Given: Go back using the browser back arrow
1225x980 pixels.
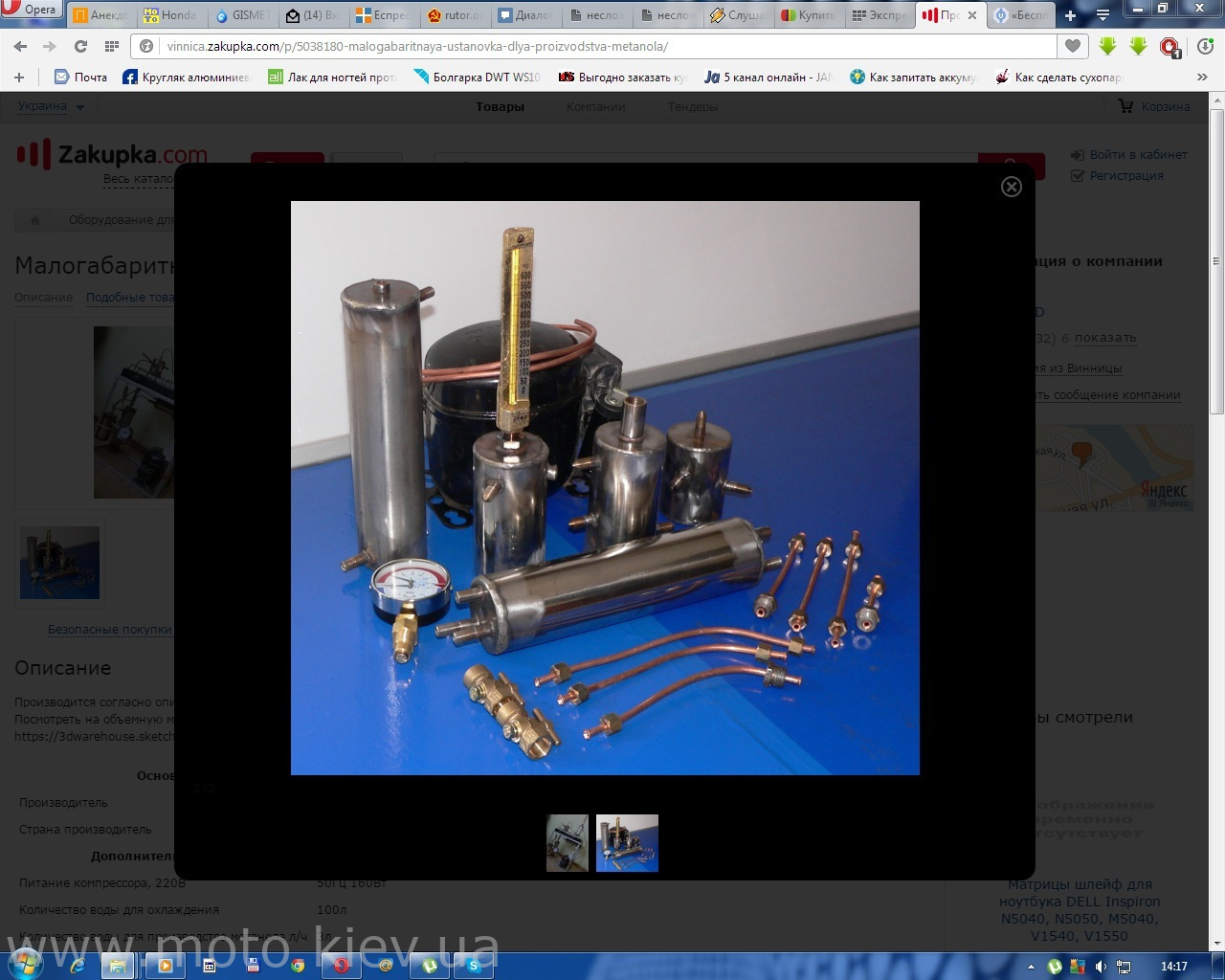Looking at the screenshot, I should pyautogui.click(x=20, y=46).
